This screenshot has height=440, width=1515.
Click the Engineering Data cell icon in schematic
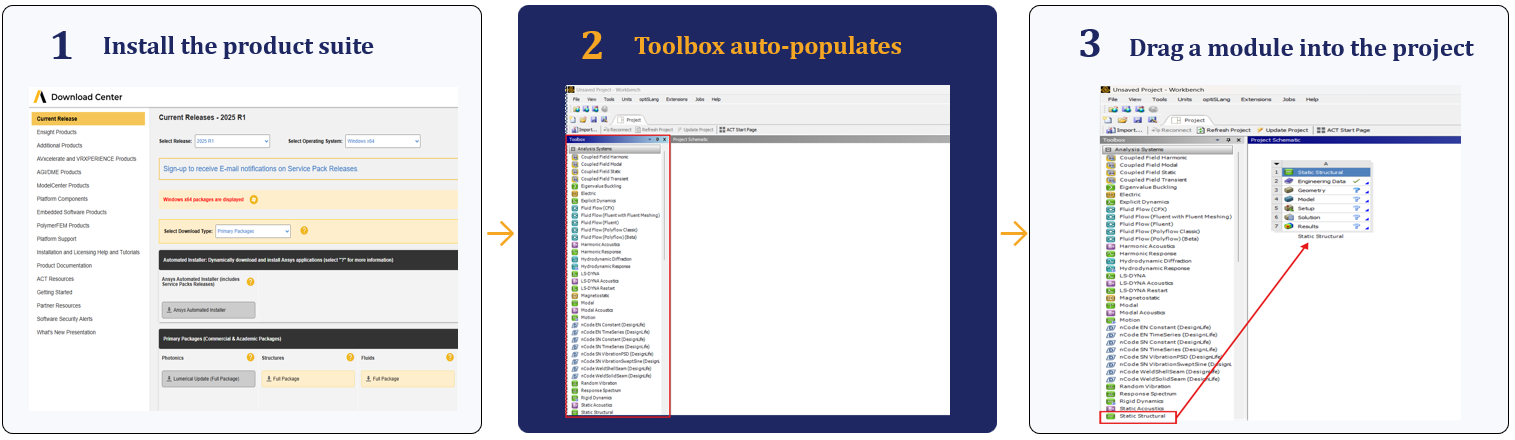pos(1288,181)
